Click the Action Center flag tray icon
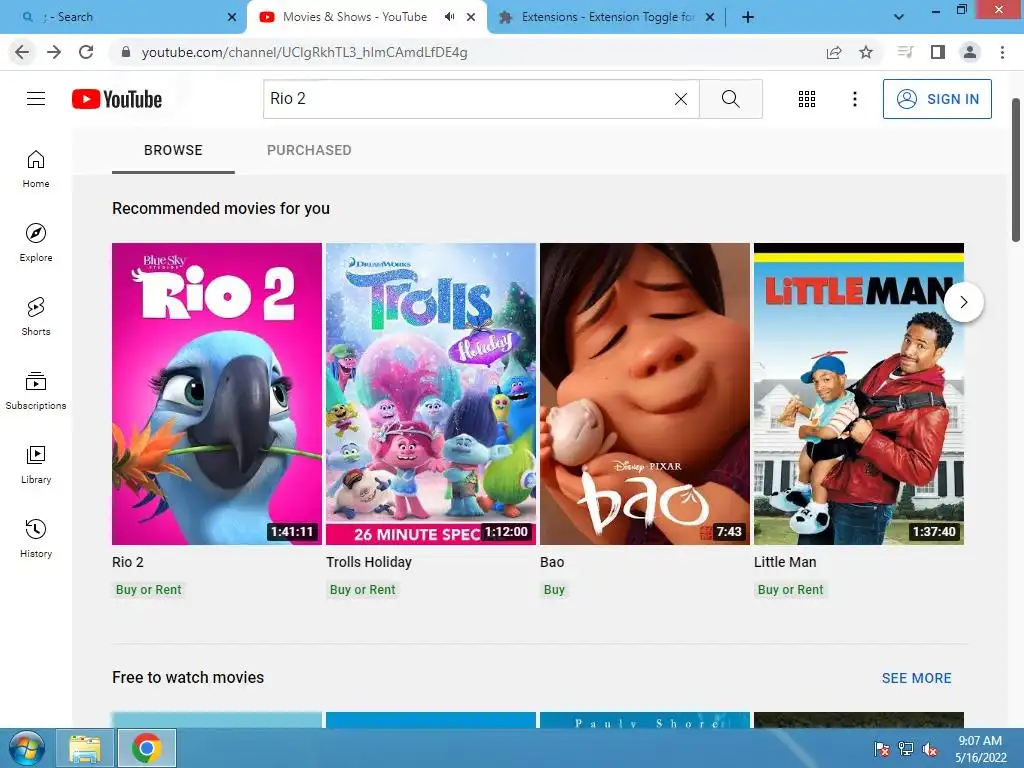This screenshot has width=1024, height=768. point(882,749)
